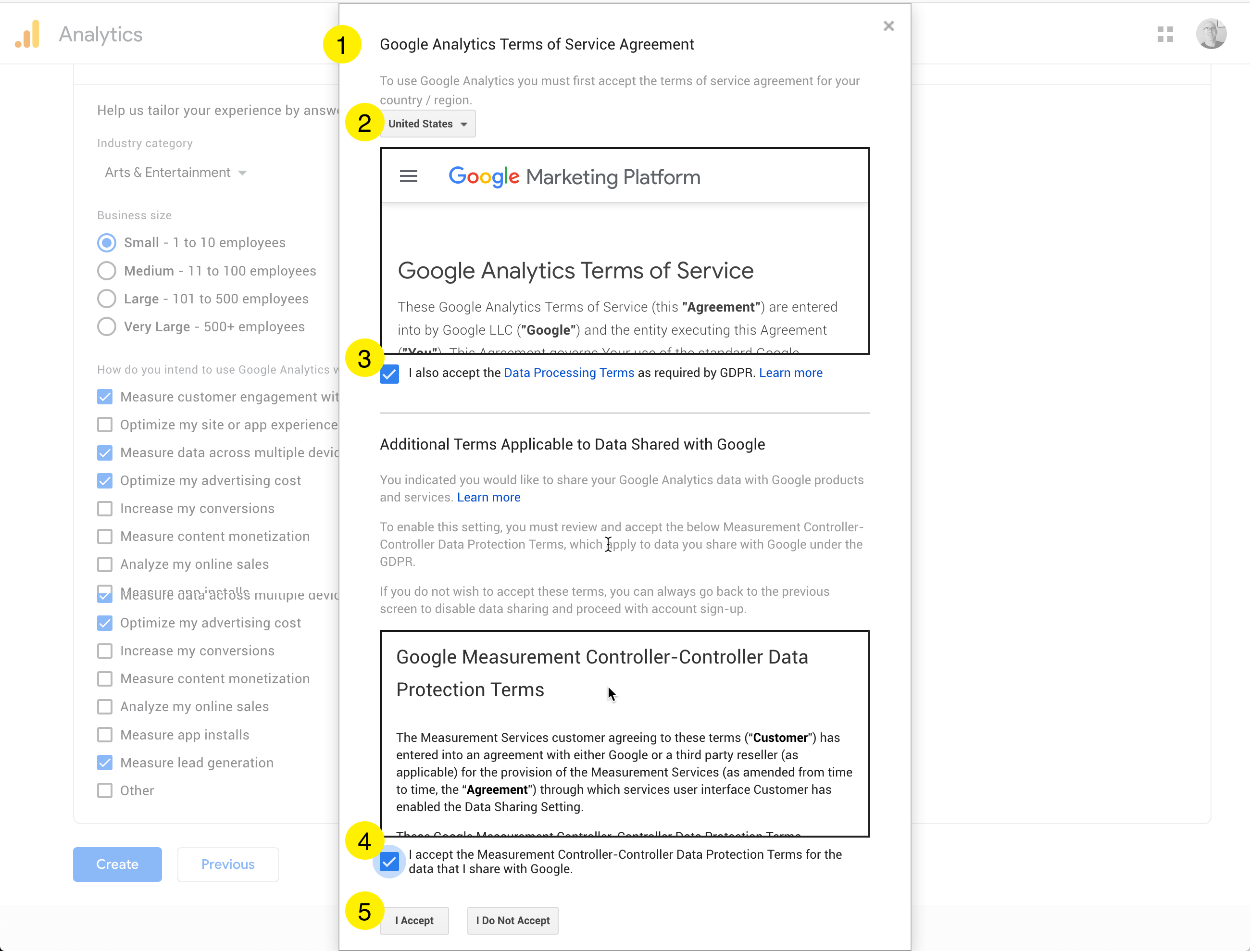Click the 'Business size' label
This screenshot has height=952, width=1250.
(134, 215)
